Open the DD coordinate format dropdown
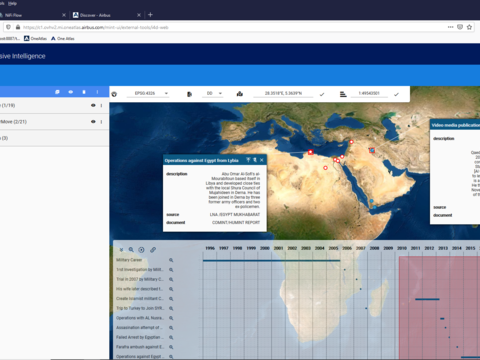The width and height of the screenshot is (480, 360). (x=212, y=94)
